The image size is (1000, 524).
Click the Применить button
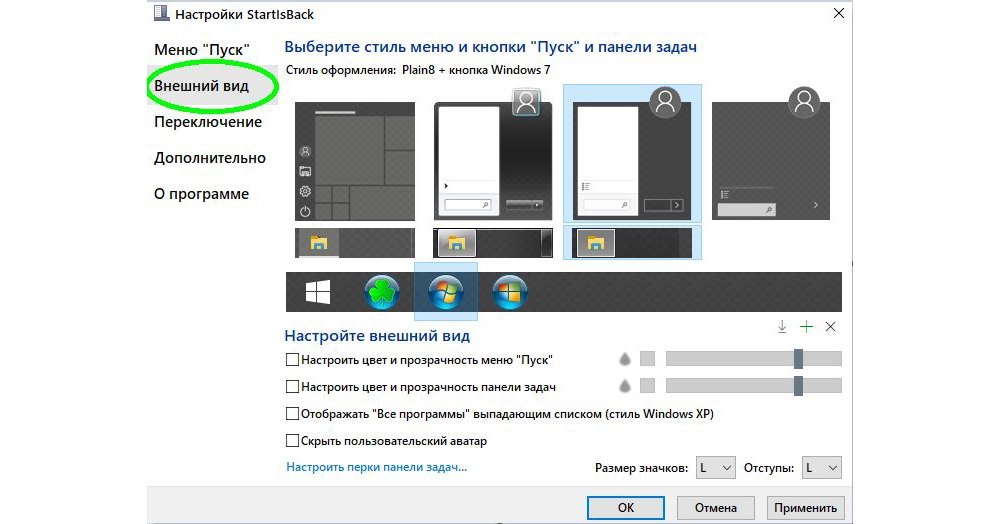[x=805, y=508]
